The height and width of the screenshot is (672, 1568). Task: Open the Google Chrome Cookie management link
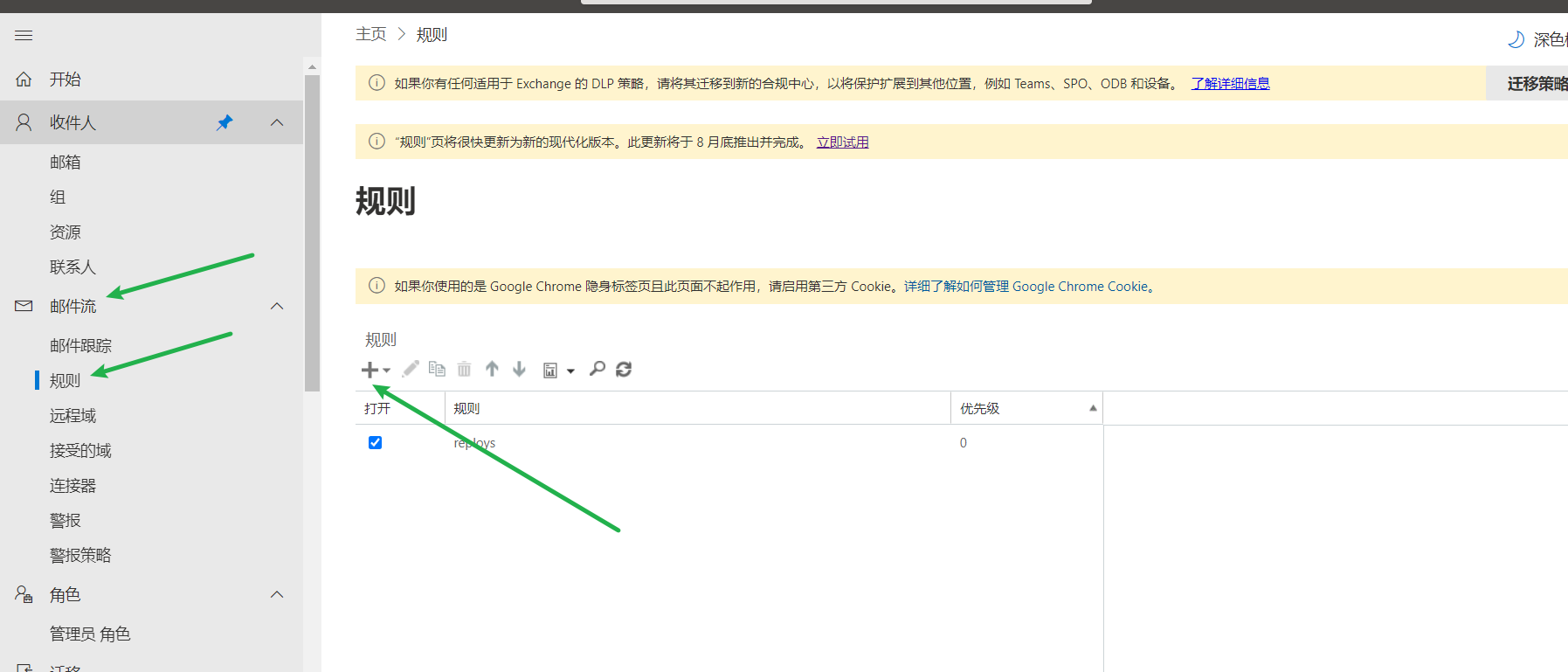coord(1028,286)
